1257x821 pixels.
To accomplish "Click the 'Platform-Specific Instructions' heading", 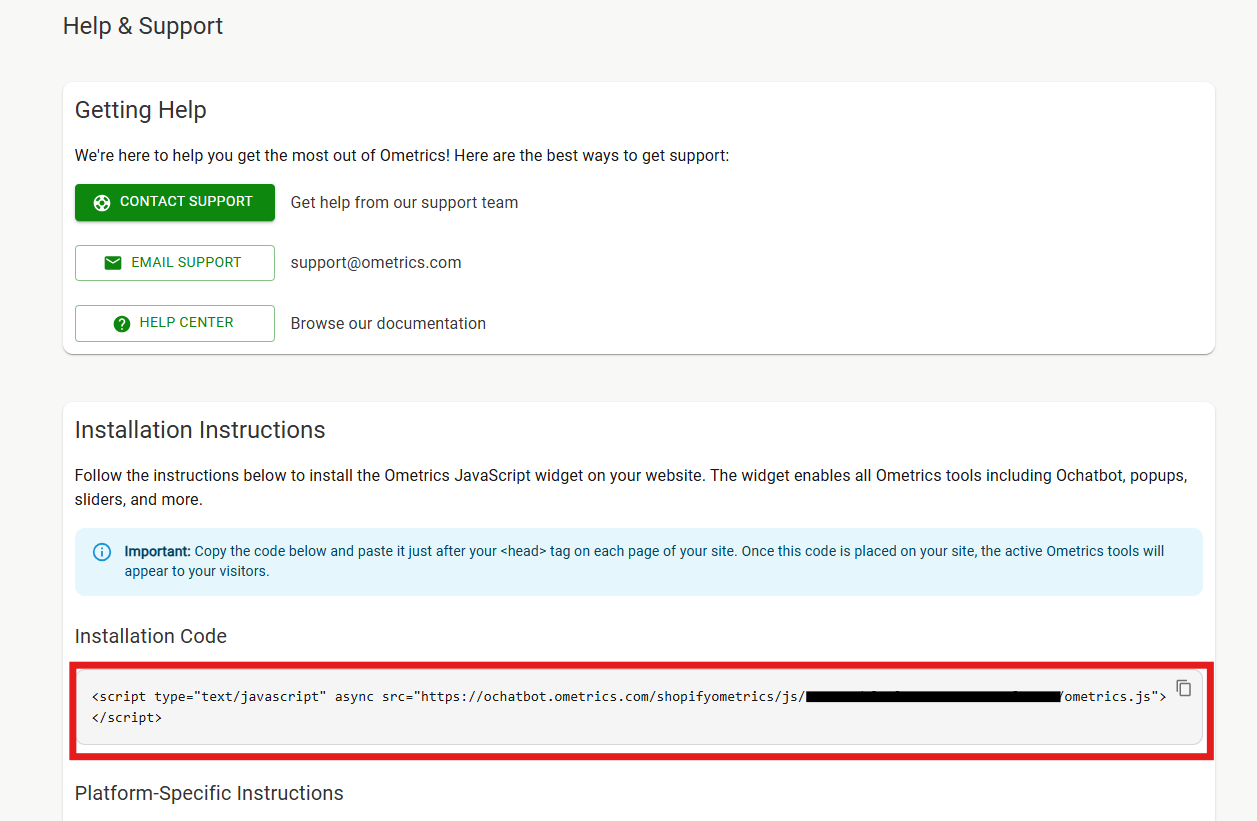I will click(209, 793).
